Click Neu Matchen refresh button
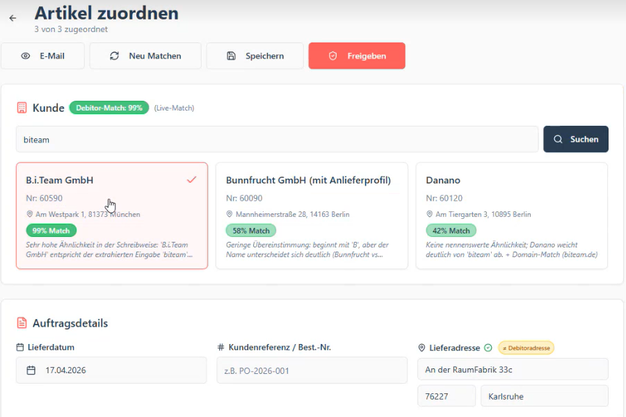Screen dimensions: 626x417 146,56
